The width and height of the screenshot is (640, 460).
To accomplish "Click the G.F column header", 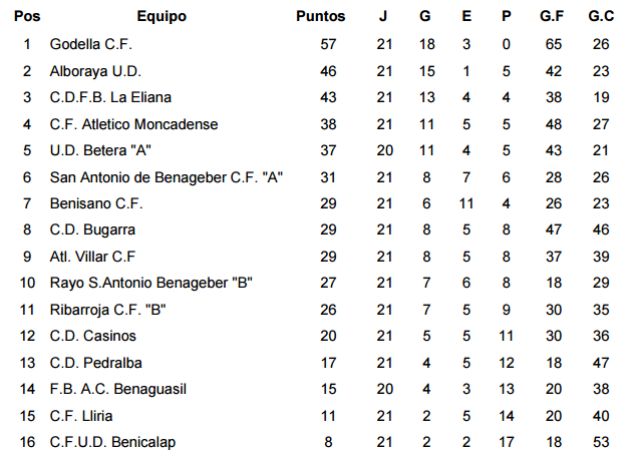I will [552, 16].
